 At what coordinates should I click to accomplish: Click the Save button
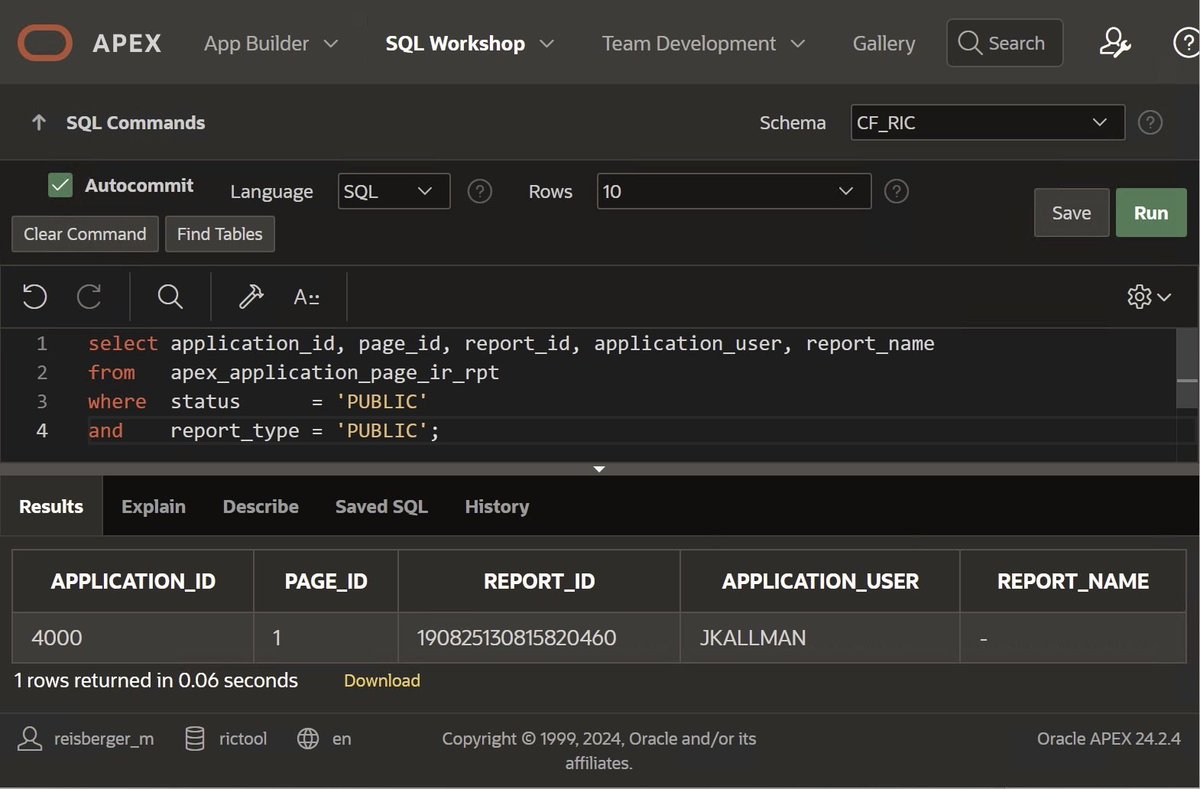1071,213
